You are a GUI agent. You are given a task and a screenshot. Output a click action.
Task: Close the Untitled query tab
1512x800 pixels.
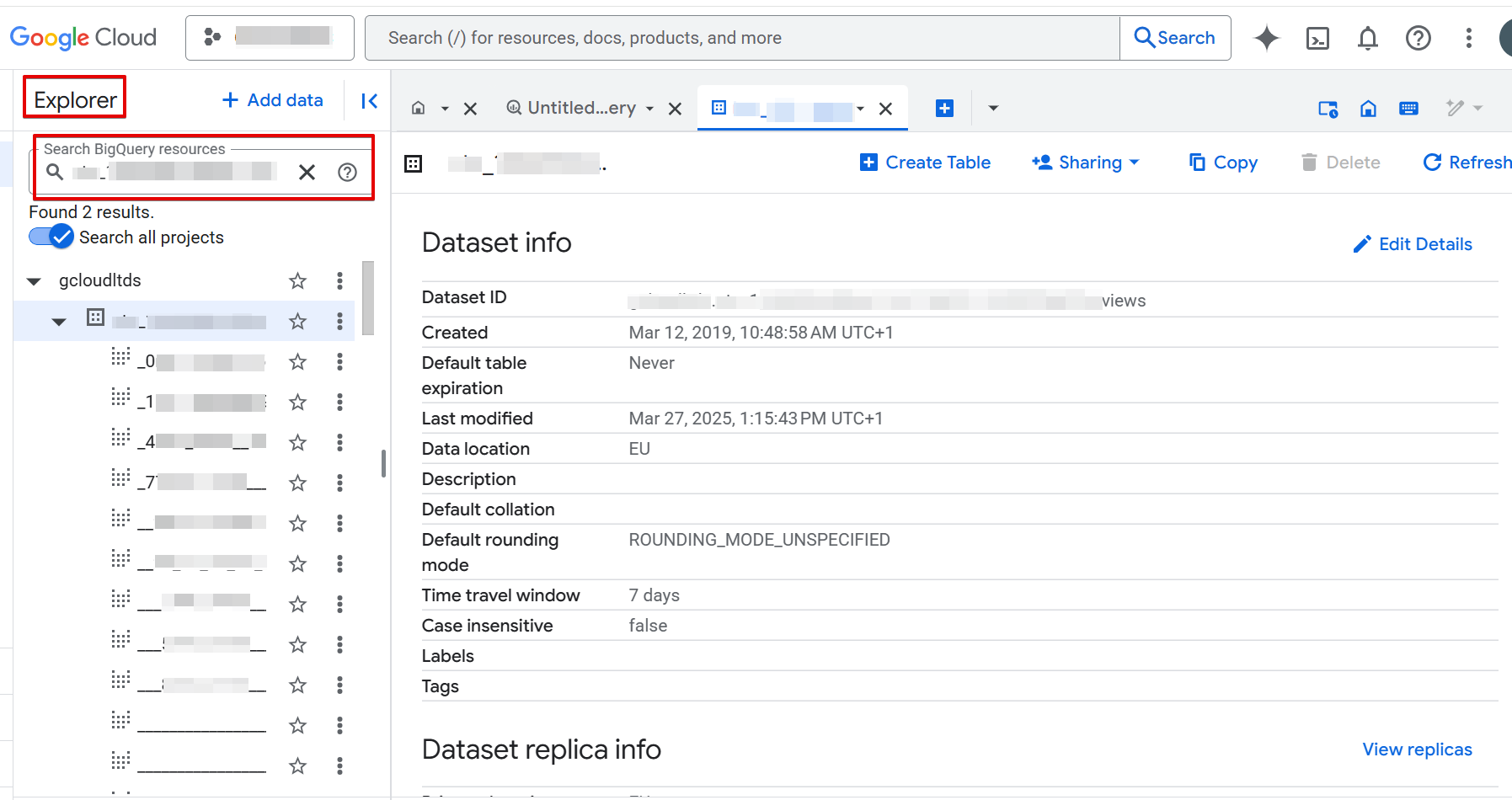pyautogui.click(x=675, y=109)
